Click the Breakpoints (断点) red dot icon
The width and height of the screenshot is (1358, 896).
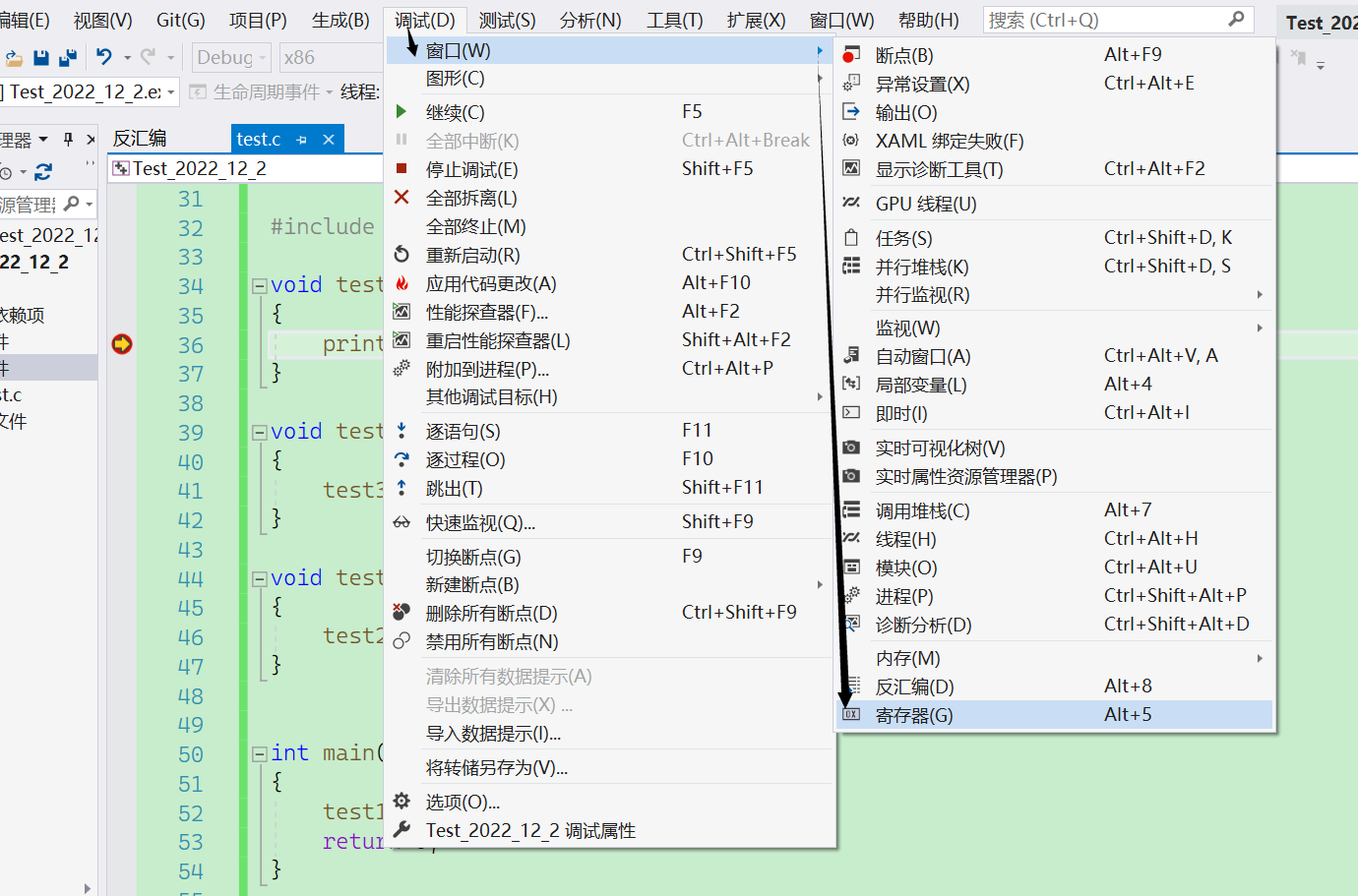(x=851, y=56)
